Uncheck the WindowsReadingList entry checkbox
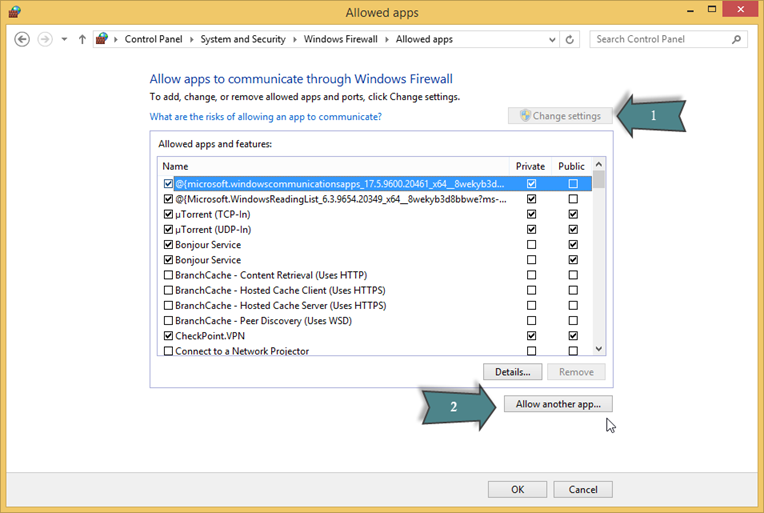The width and height of the screenshot is (764, 513). point(168,199)
